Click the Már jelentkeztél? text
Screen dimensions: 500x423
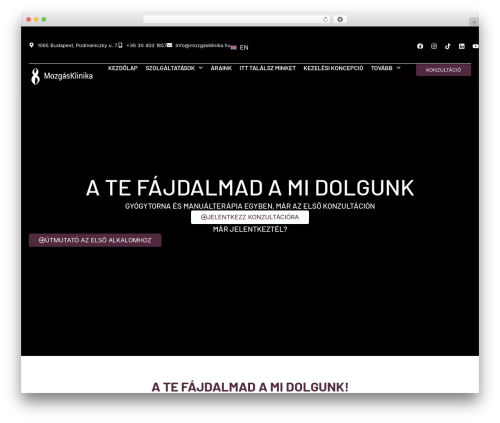click(x=250, y=229)
